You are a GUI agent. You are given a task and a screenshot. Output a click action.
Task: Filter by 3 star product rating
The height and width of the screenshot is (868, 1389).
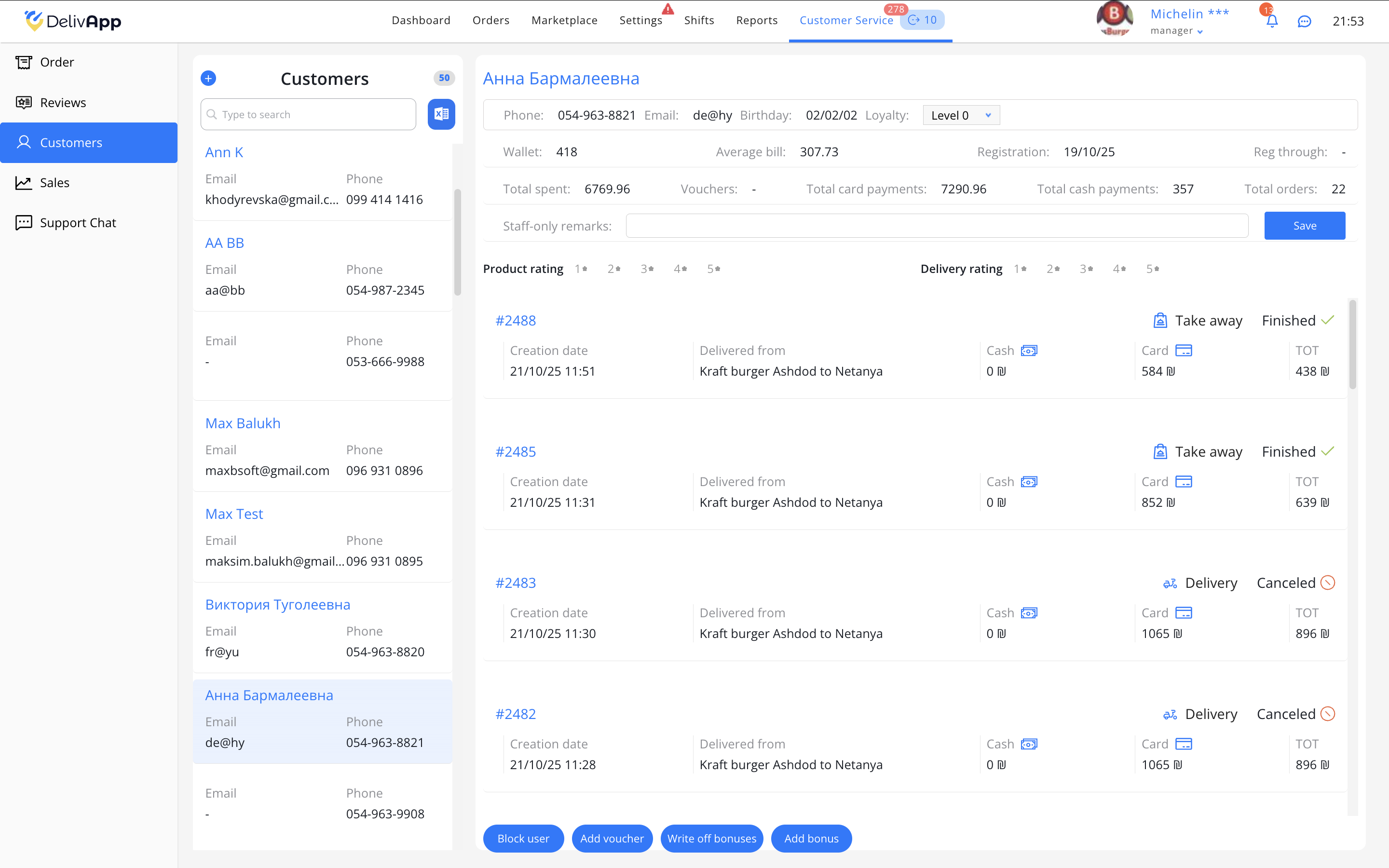click(x=647, y=269)
